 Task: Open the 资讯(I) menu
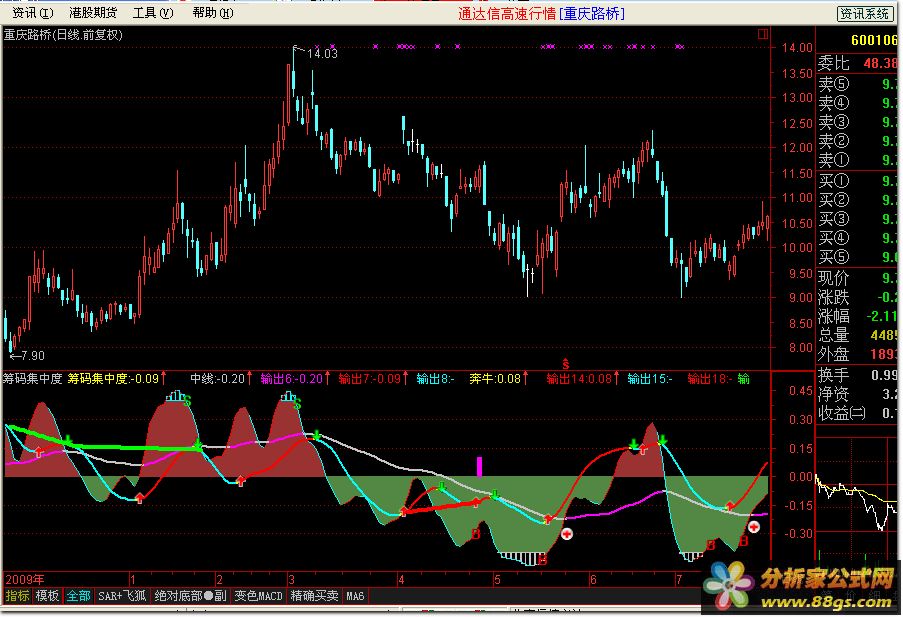click(32, 13)
